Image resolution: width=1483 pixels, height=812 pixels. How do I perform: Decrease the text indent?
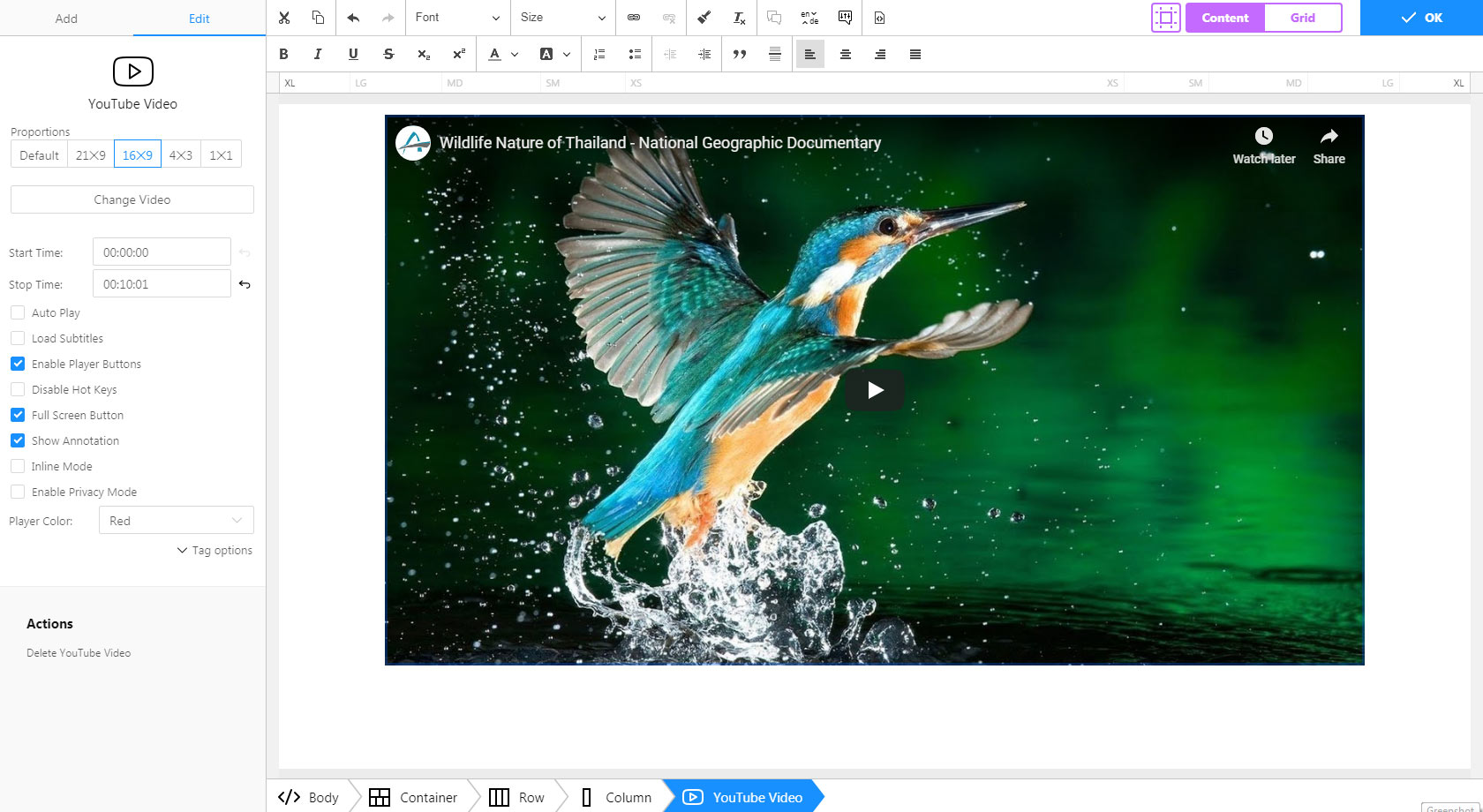[670, 54]
